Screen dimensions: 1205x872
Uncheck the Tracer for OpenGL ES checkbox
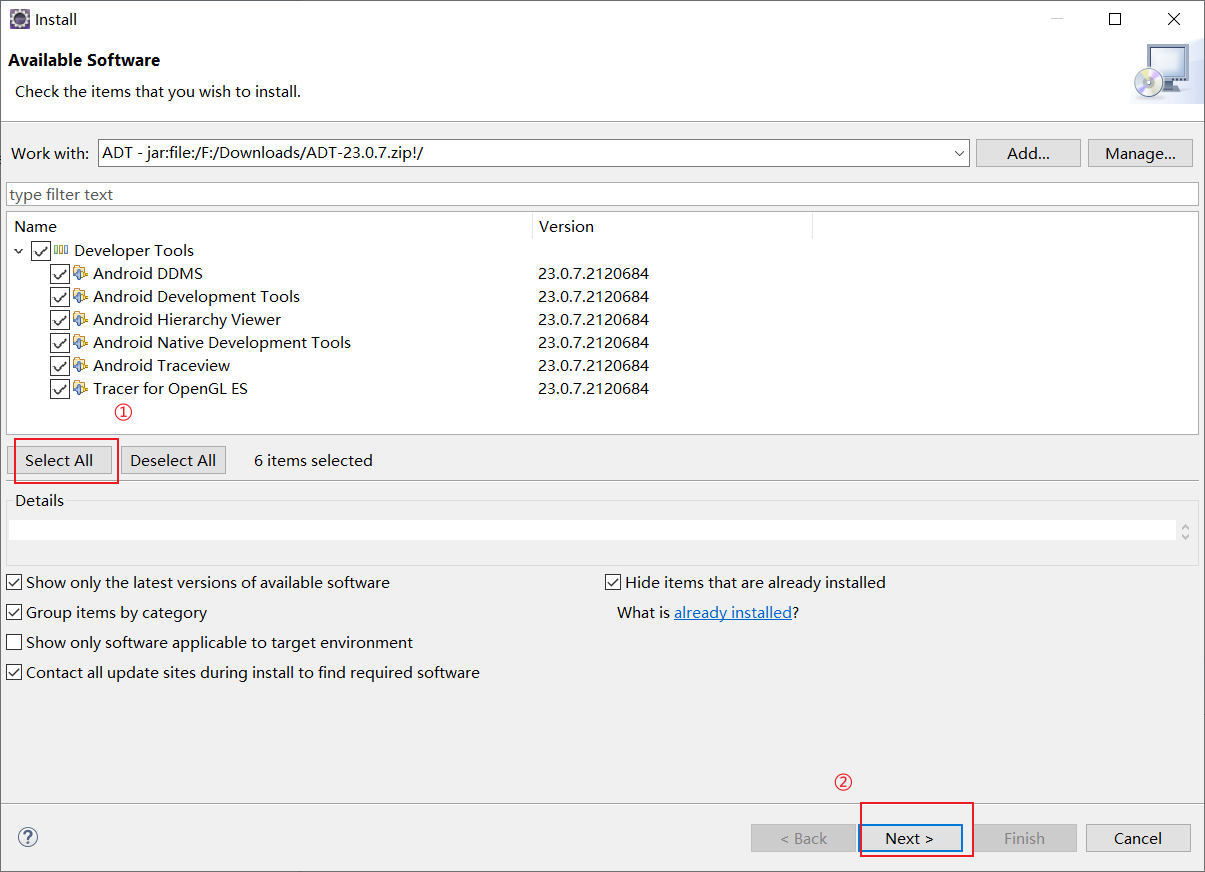[x=60, y=389]
